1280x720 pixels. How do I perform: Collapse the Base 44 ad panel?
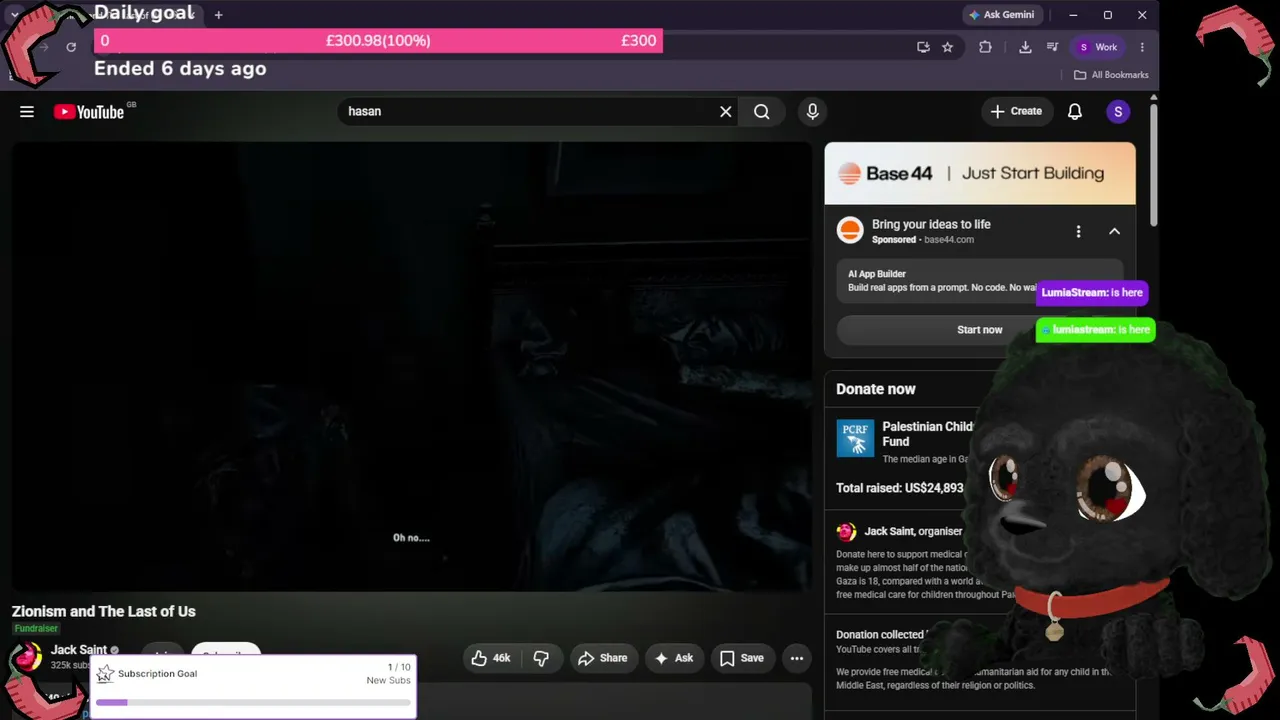[x=1114, y=232]
